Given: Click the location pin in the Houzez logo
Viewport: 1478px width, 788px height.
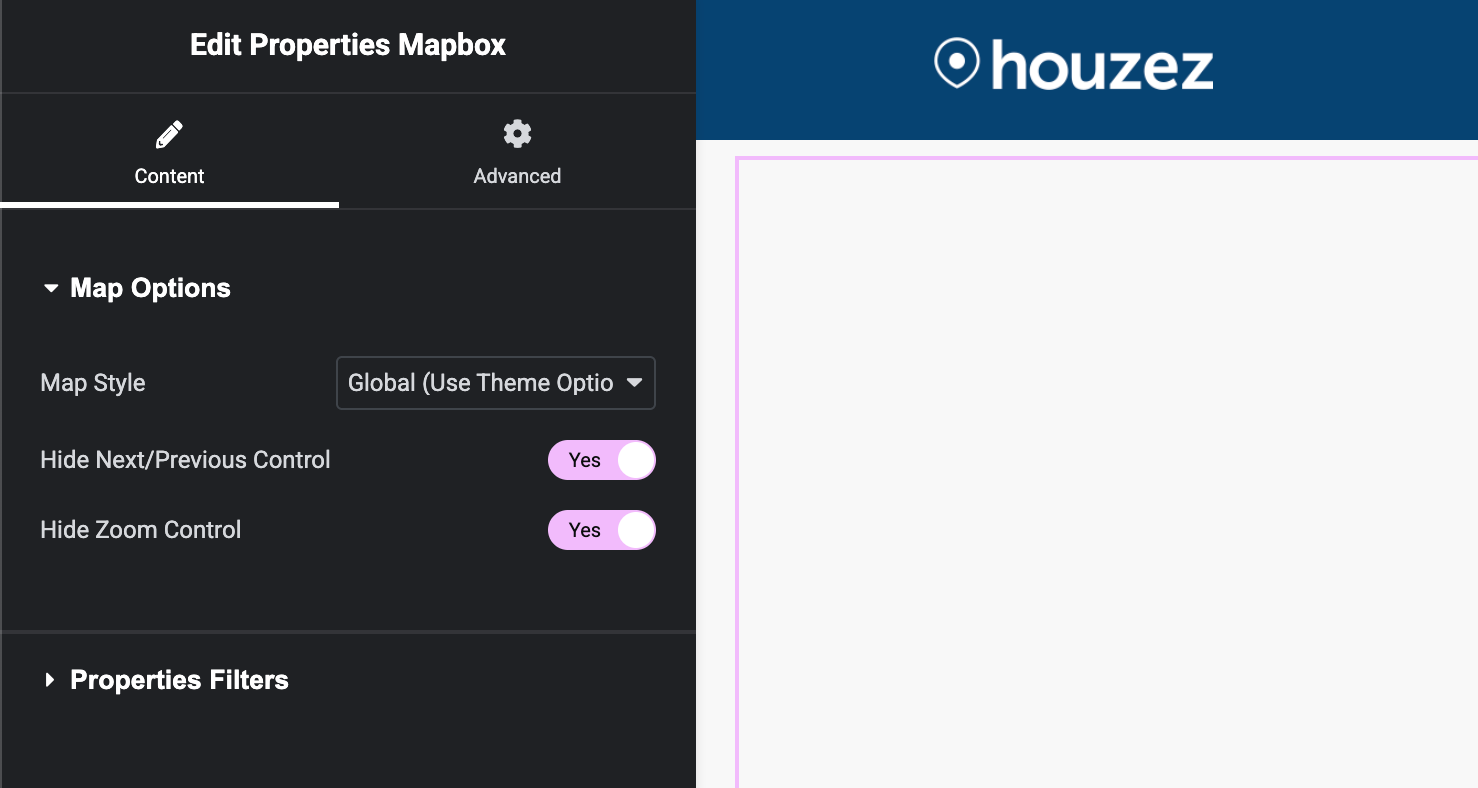Looking at the screenshot, I should click(957, 64).
